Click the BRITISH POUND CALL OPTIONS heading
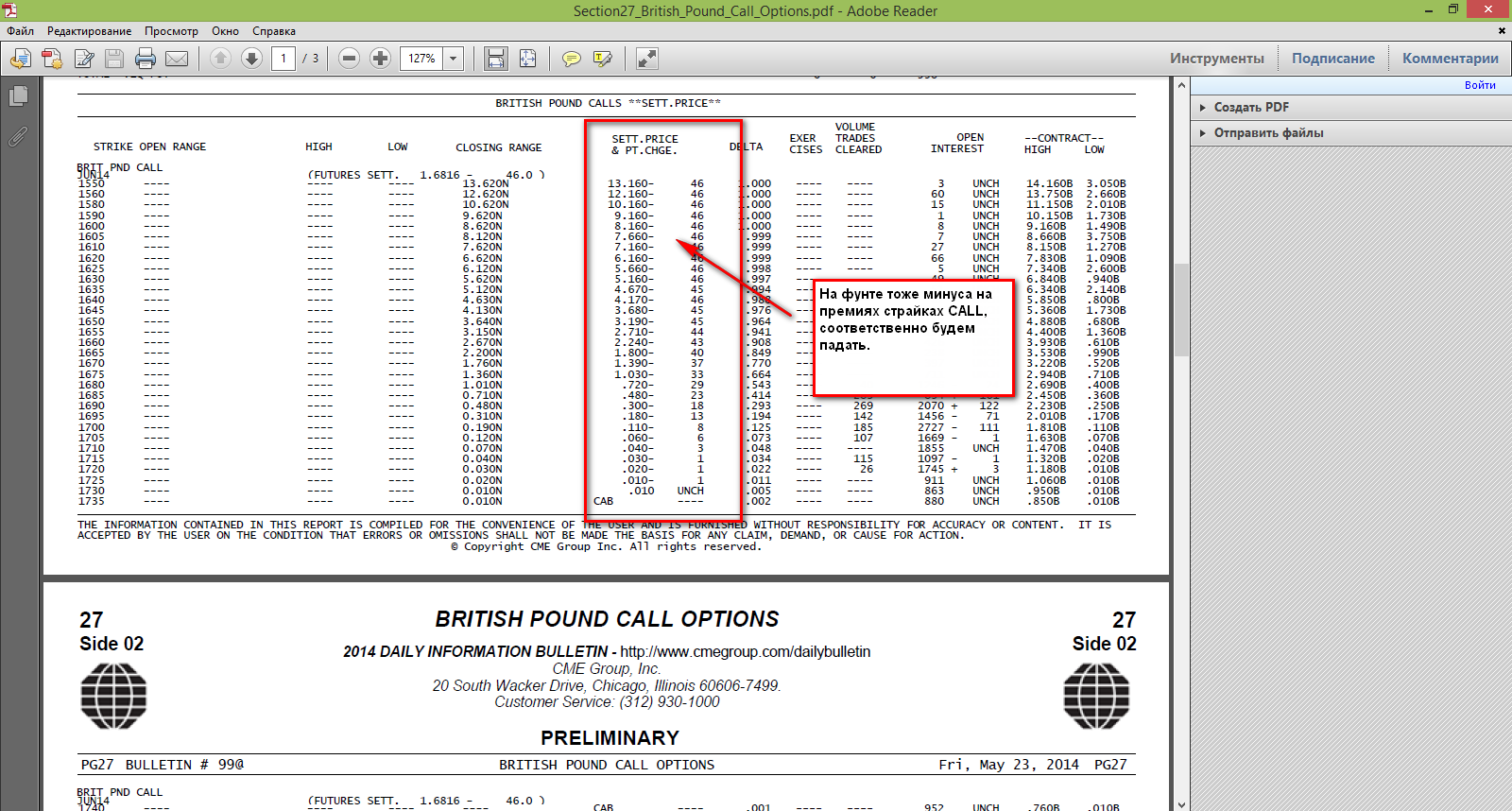The height and width of the screenshot is (811, 1512). 607,619
